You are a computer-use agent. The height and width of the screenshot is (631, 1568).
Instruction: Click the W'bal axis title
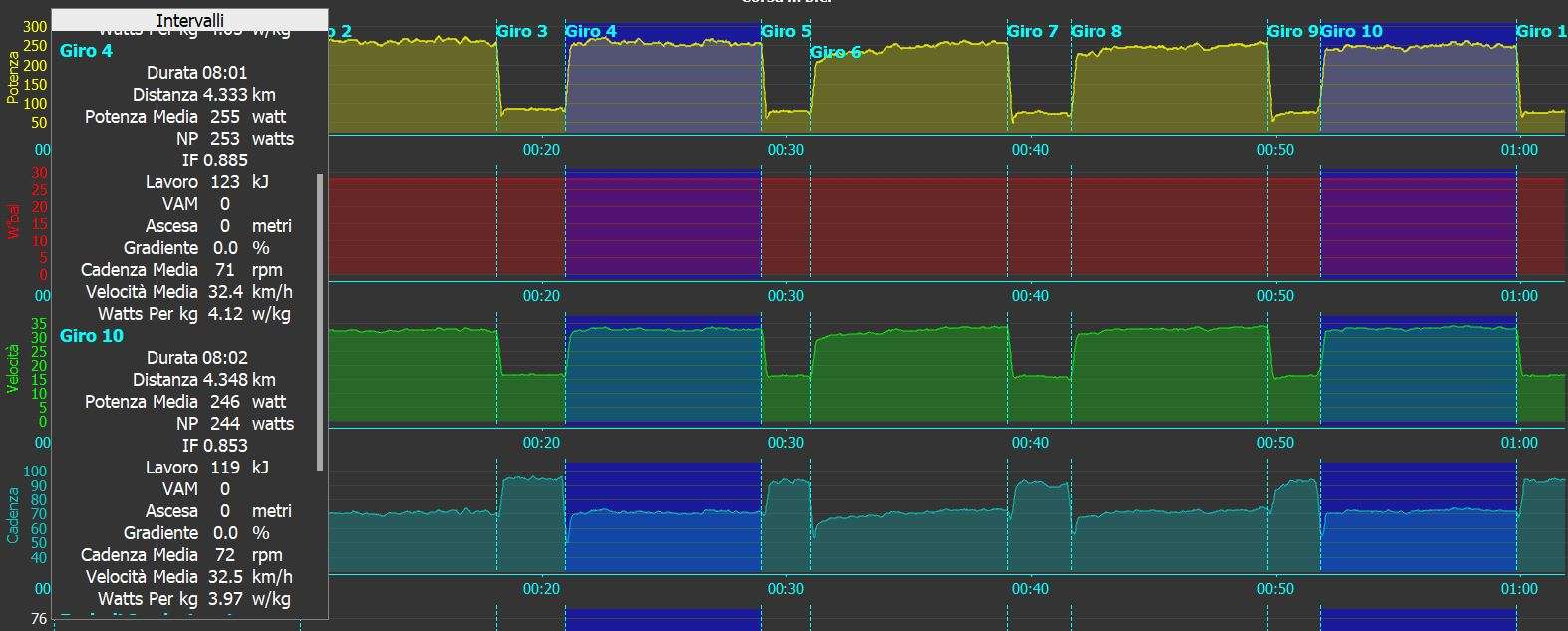tap(13, 222)
